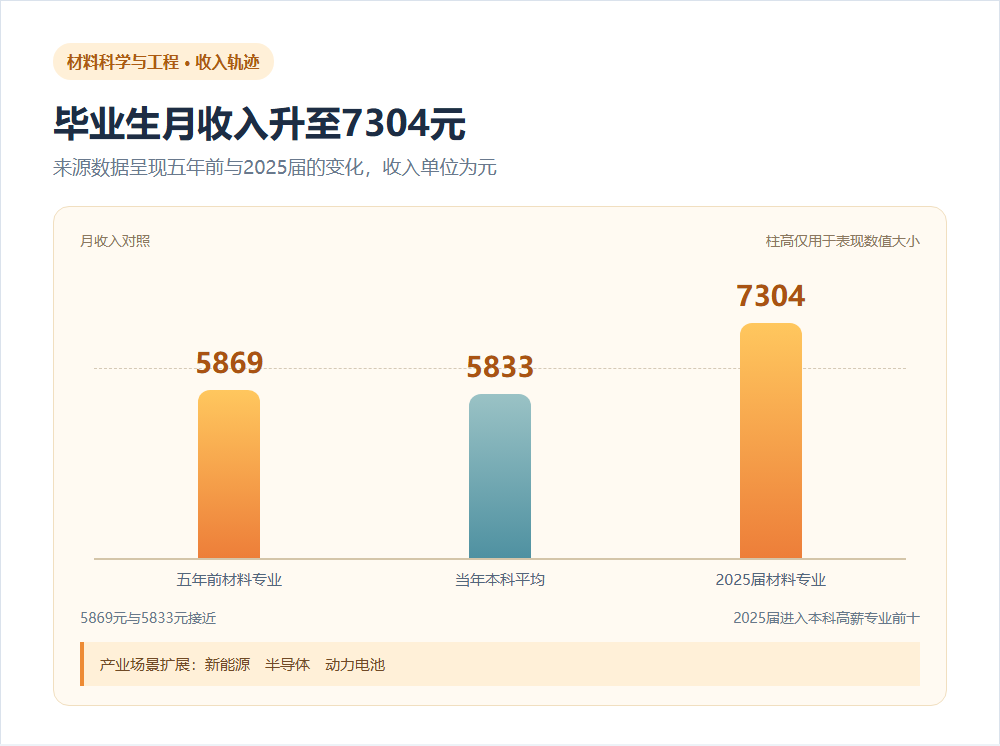The image size is (1000, 746).
Task: Click subtitle 来源数据呈现五年前与2025届的变化
Action: [x=209, y=167]
